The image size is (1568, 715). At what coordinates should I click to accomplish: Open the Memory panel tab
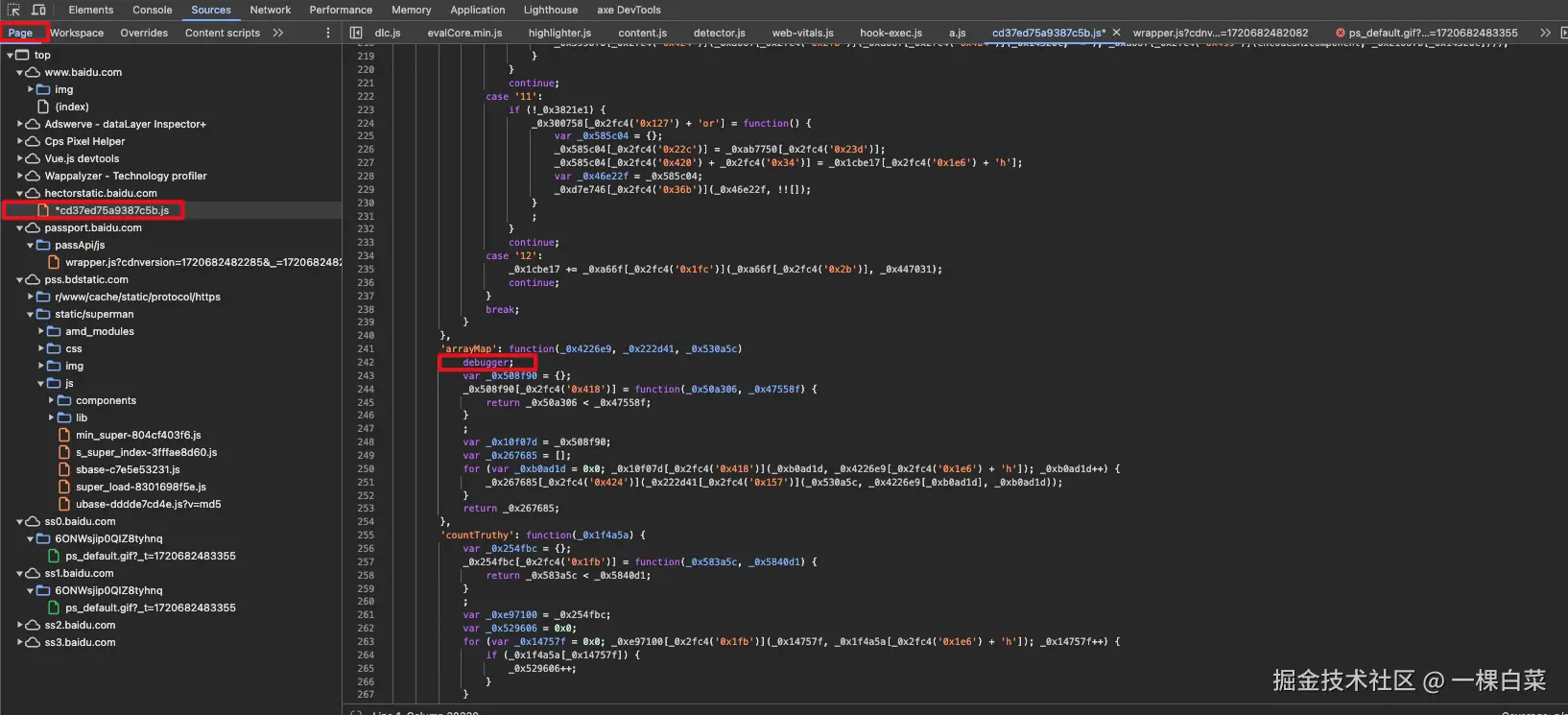(x=412, y=10)
